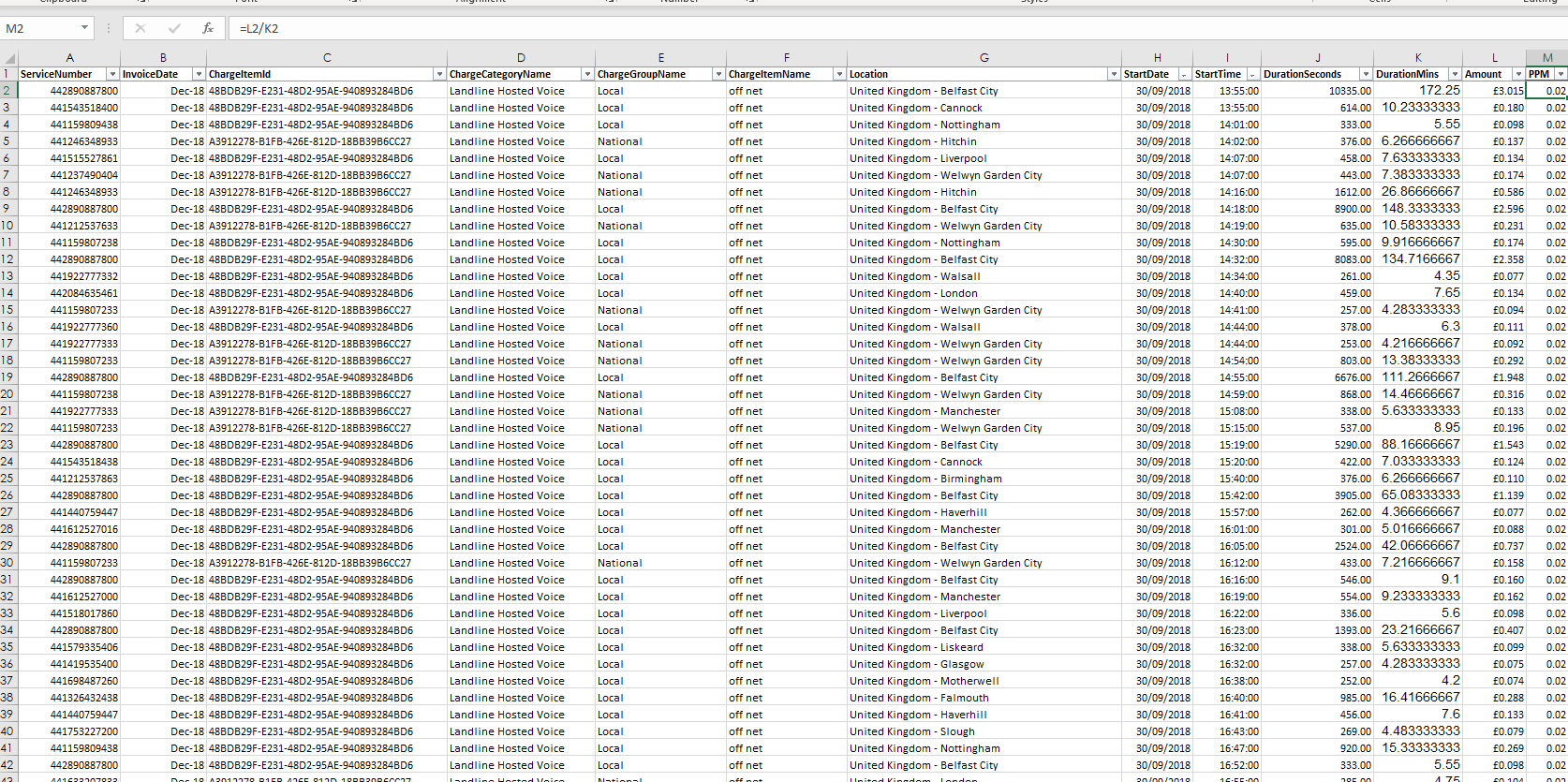Click cell with service number 441237490404
This screenshot has height=782, width=1568.
(68, 175)
